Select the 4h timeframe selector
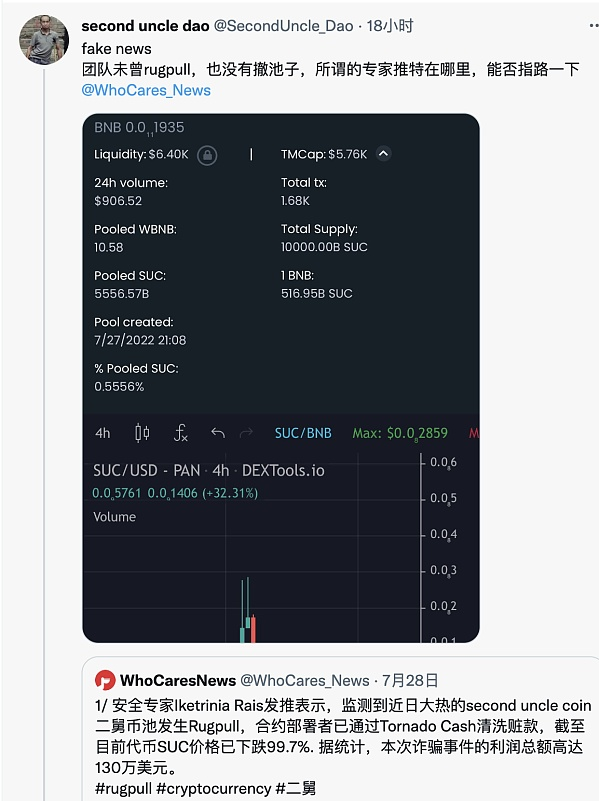This screenshot has height=801, width=599. [x=102, y=433]
